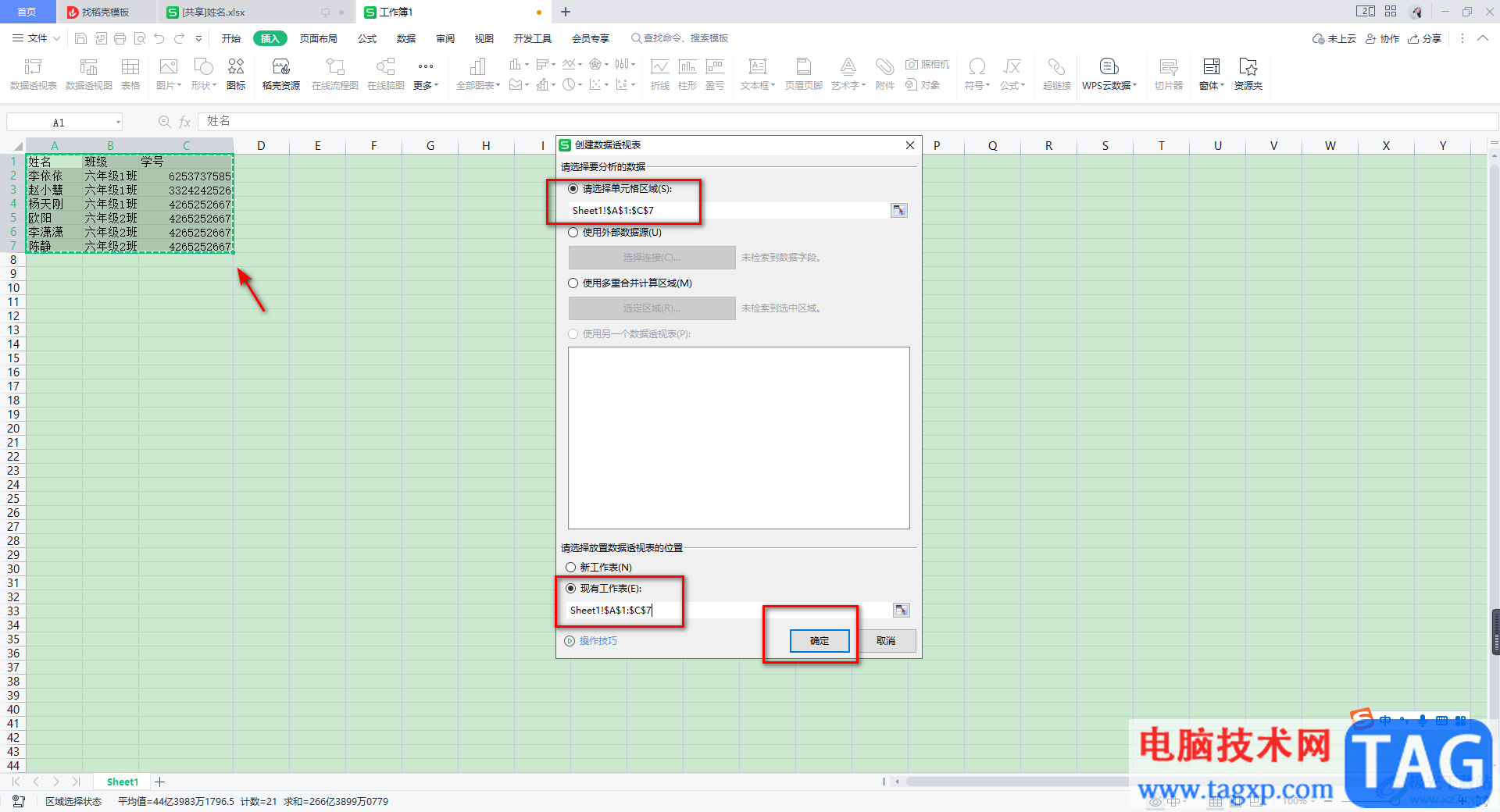
Task: Click range picker icon beside location field
Action: click(902, 610)
